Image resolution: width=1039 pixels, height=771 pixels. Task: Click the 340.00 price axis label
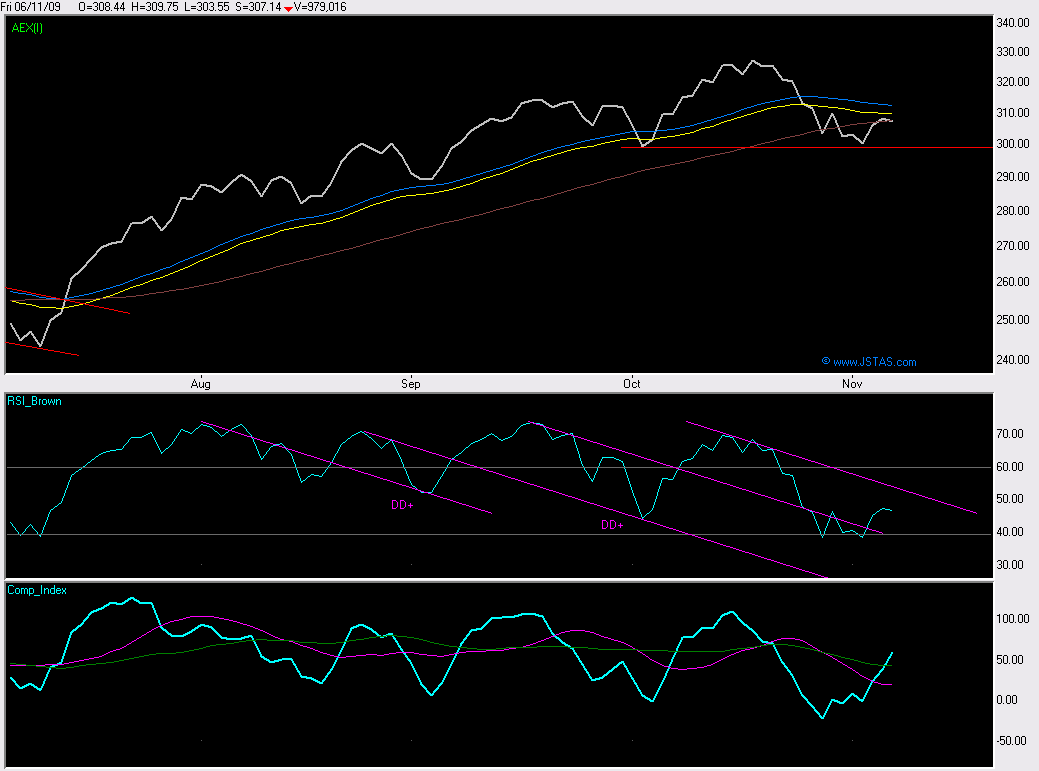point(1014,23)
